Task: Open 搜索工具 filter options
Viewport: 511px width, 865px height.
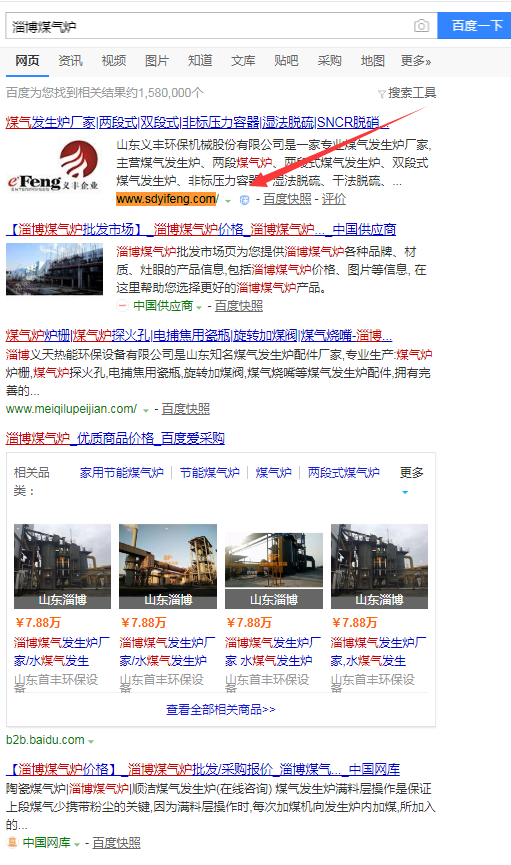Action: coord(412,93)
